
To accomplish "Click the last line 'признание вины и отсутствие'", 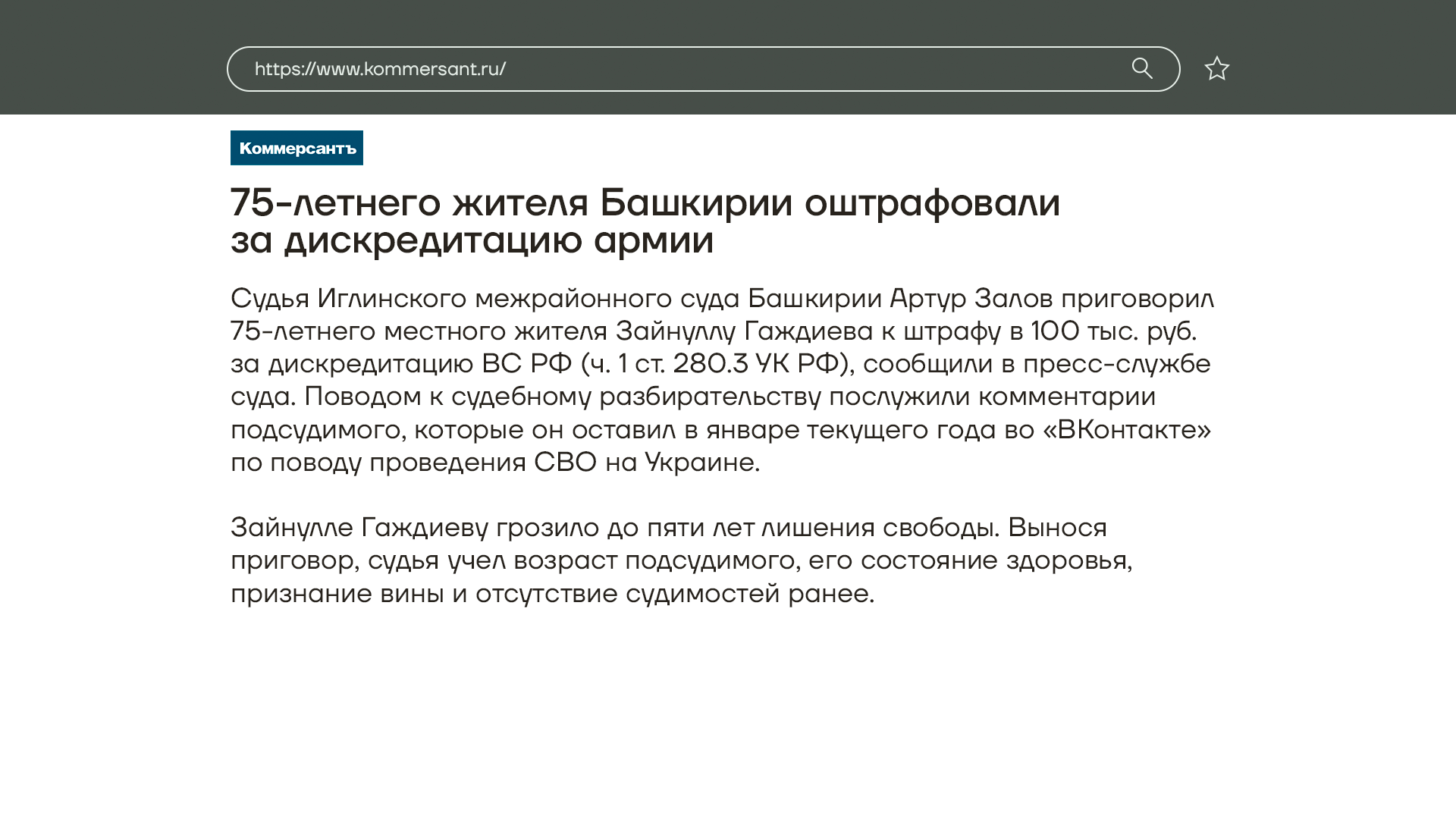I will [x=424, y=593].
